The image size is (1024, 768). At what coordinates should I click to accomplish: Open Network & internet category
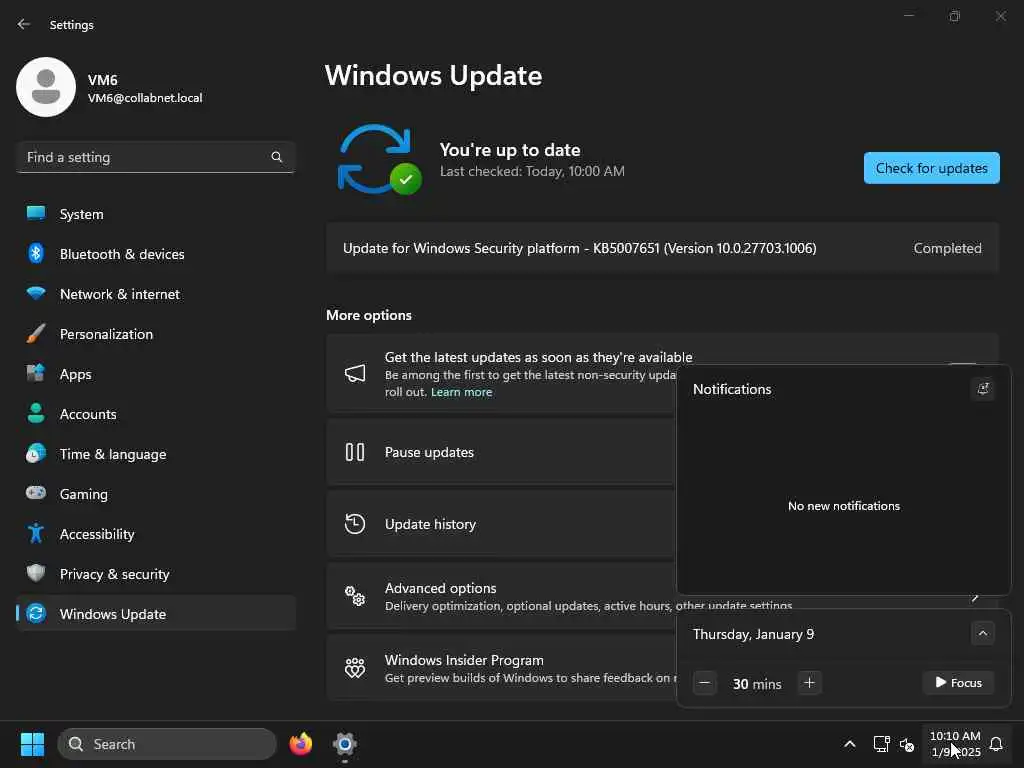(x=155, y=294)
